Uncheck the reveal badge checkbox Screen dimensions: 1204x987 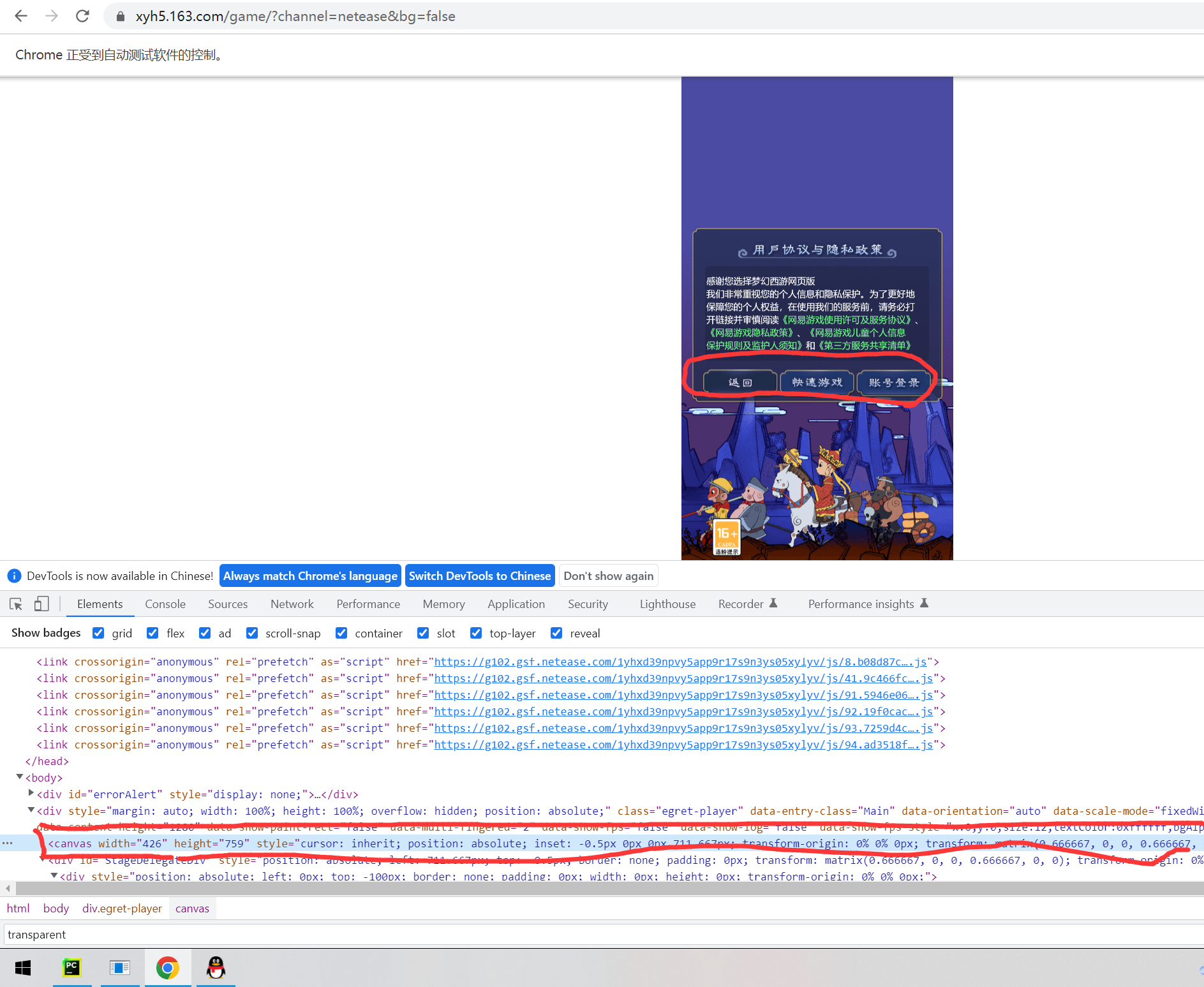tap(556, 633)
